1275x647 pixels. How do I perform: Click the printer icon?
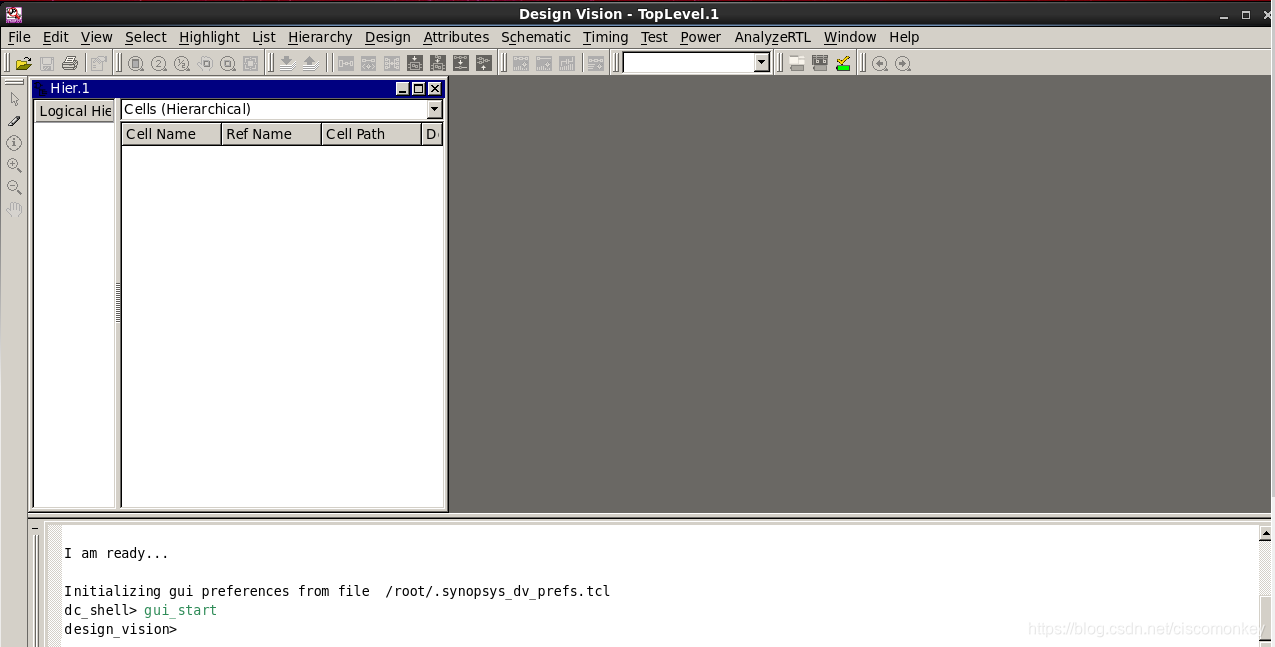pos(69,63)
